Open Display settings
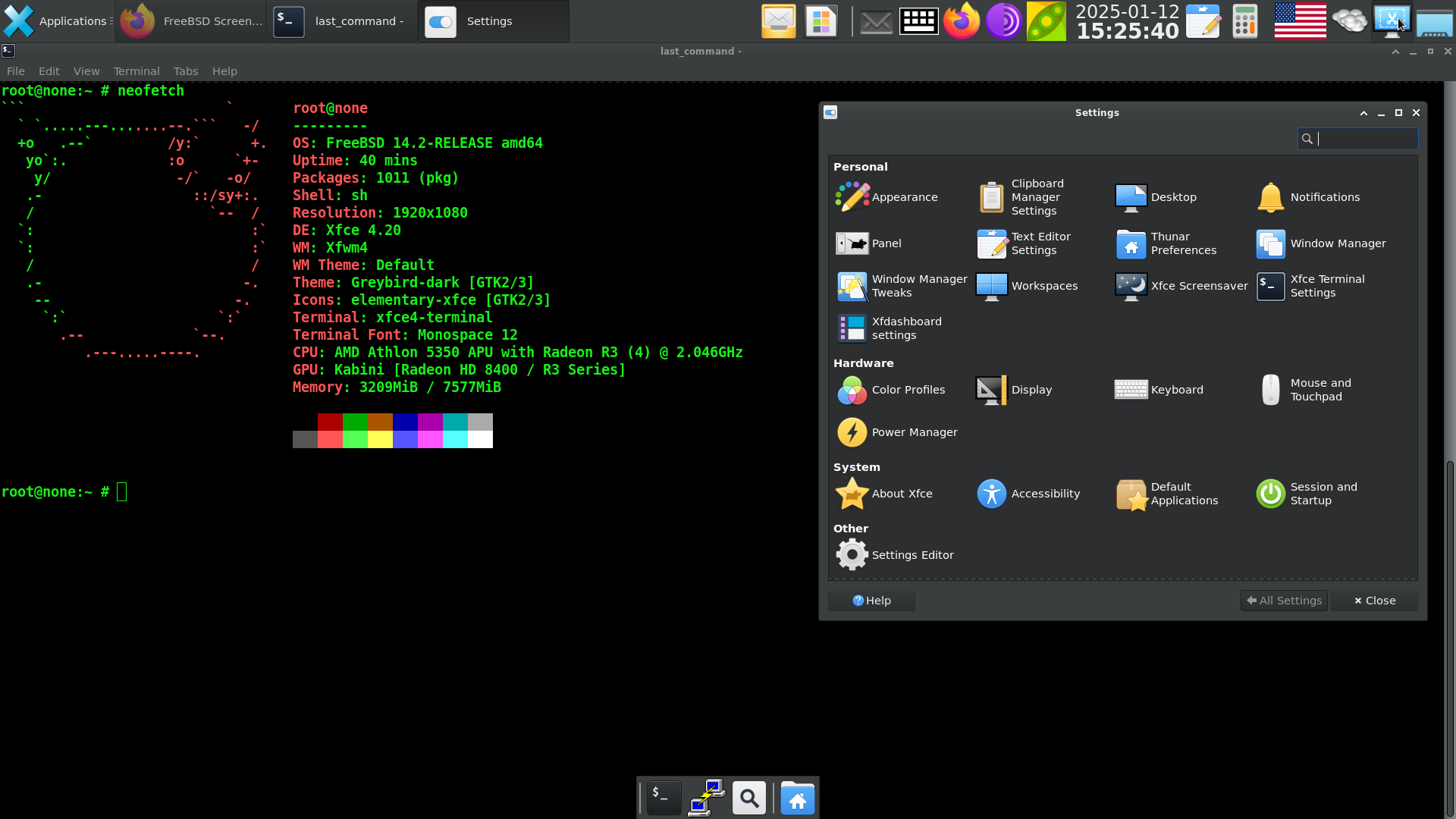This screenshot has height=819, width=1456. click(1014, 390)
